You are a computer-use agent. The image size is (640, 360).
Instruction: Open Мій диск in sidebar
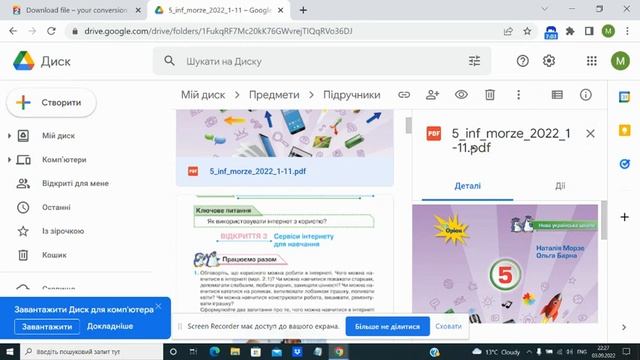58,136
